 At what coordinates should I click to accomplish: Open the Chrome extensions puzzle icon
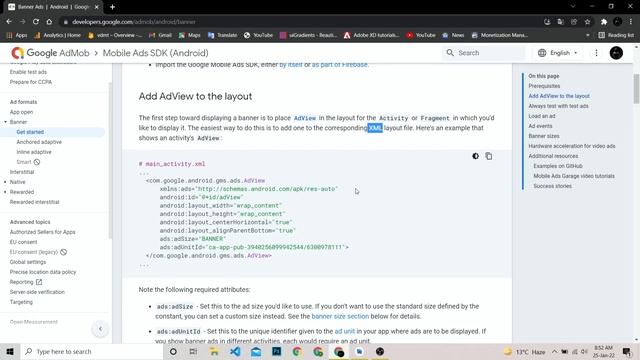[604, 22]
